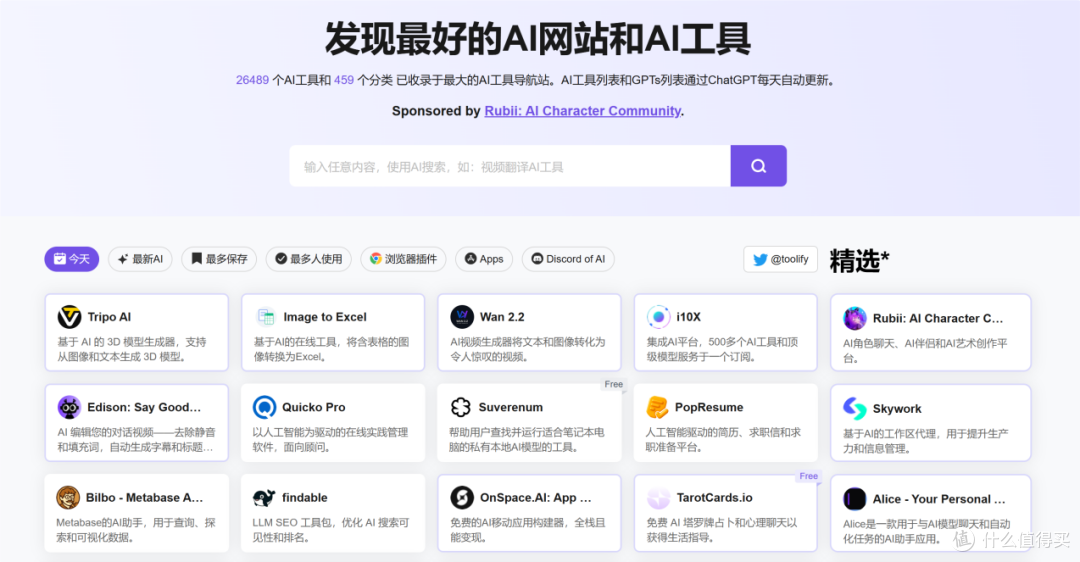Click the Twitter bird icon beside @toolify
Image resolution: width=1080 pixels, height=562 pixels.
760,260
